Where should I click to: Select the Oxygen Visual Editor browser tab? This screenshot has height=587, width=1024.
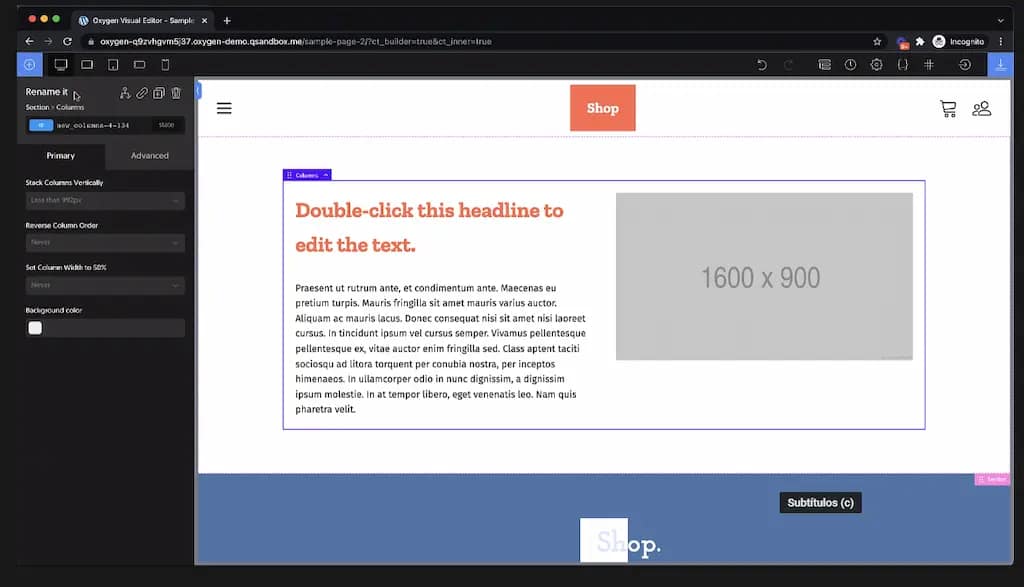[x=143, y=20]
